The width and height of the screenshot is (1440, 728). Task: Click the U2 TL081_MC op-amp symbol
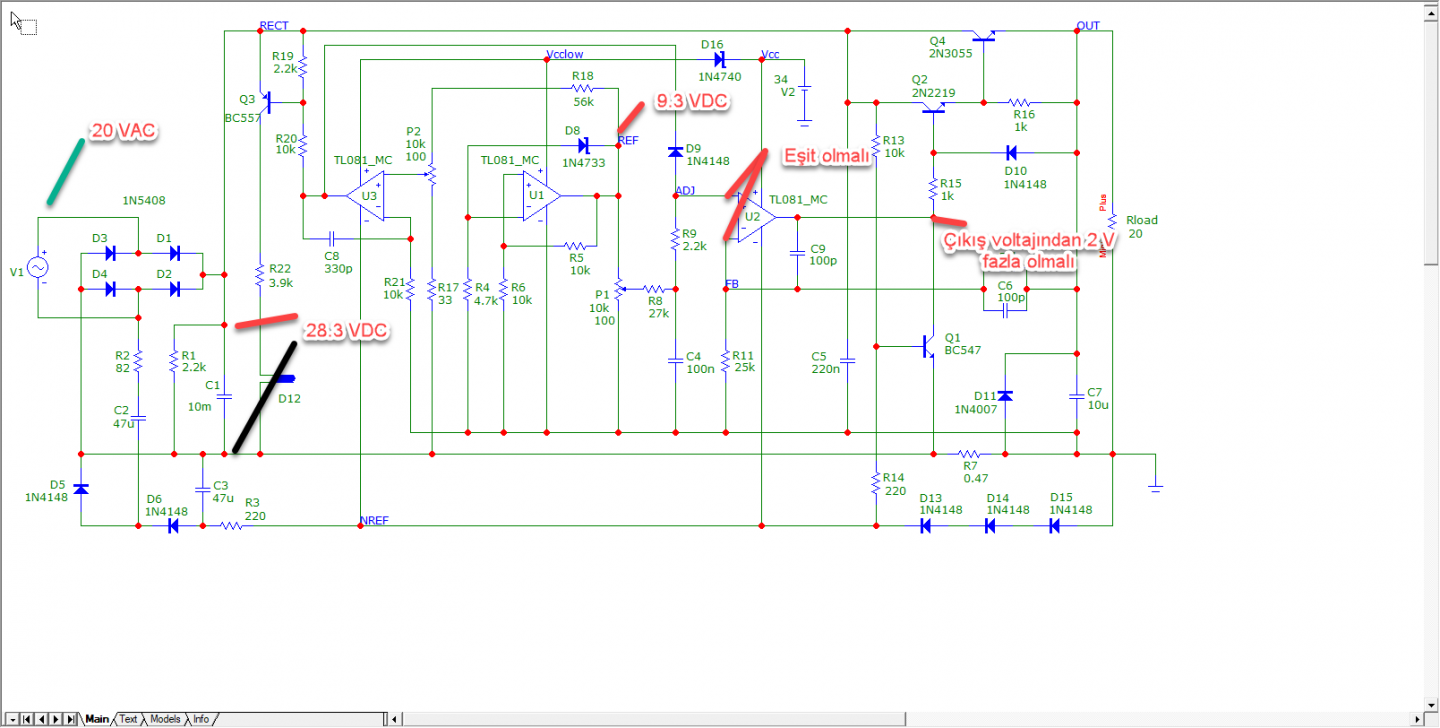(x=753, y=217)
